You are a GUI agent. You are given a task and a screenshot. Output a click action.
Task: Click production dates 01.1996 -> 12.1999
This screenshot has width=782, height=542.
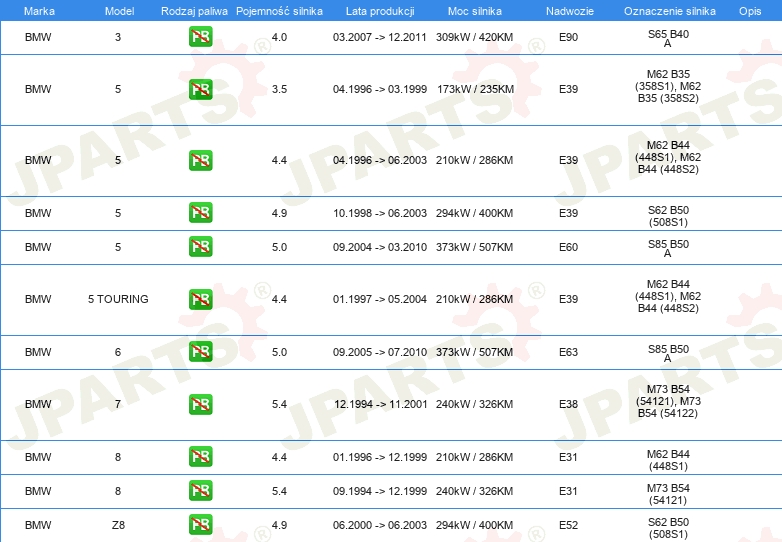pyautogui.click(x=380, y=457)
